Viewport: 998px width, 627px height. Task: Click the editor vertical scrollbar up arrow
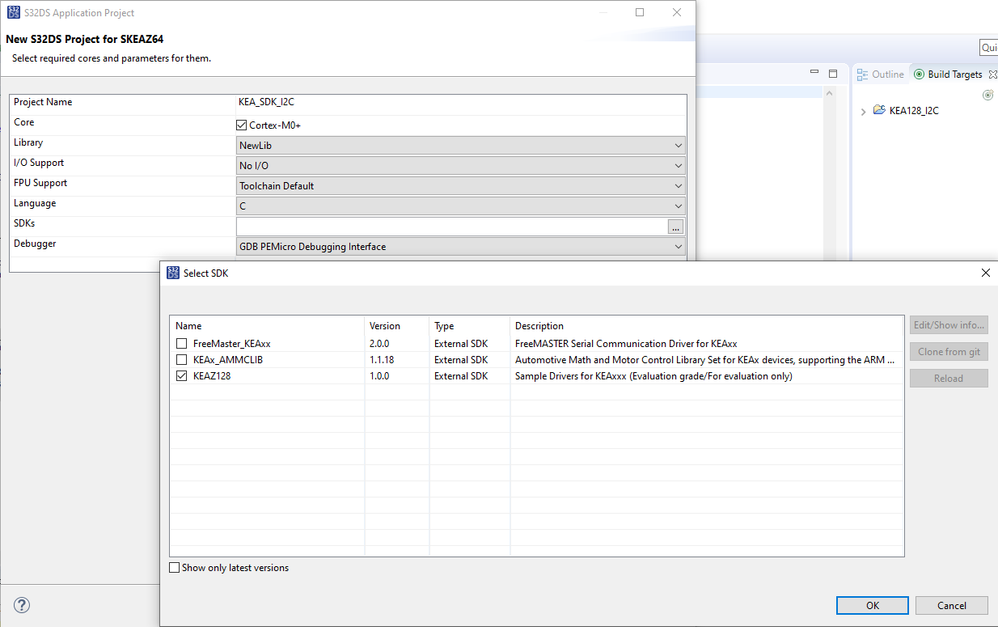[x=829, y=94]
